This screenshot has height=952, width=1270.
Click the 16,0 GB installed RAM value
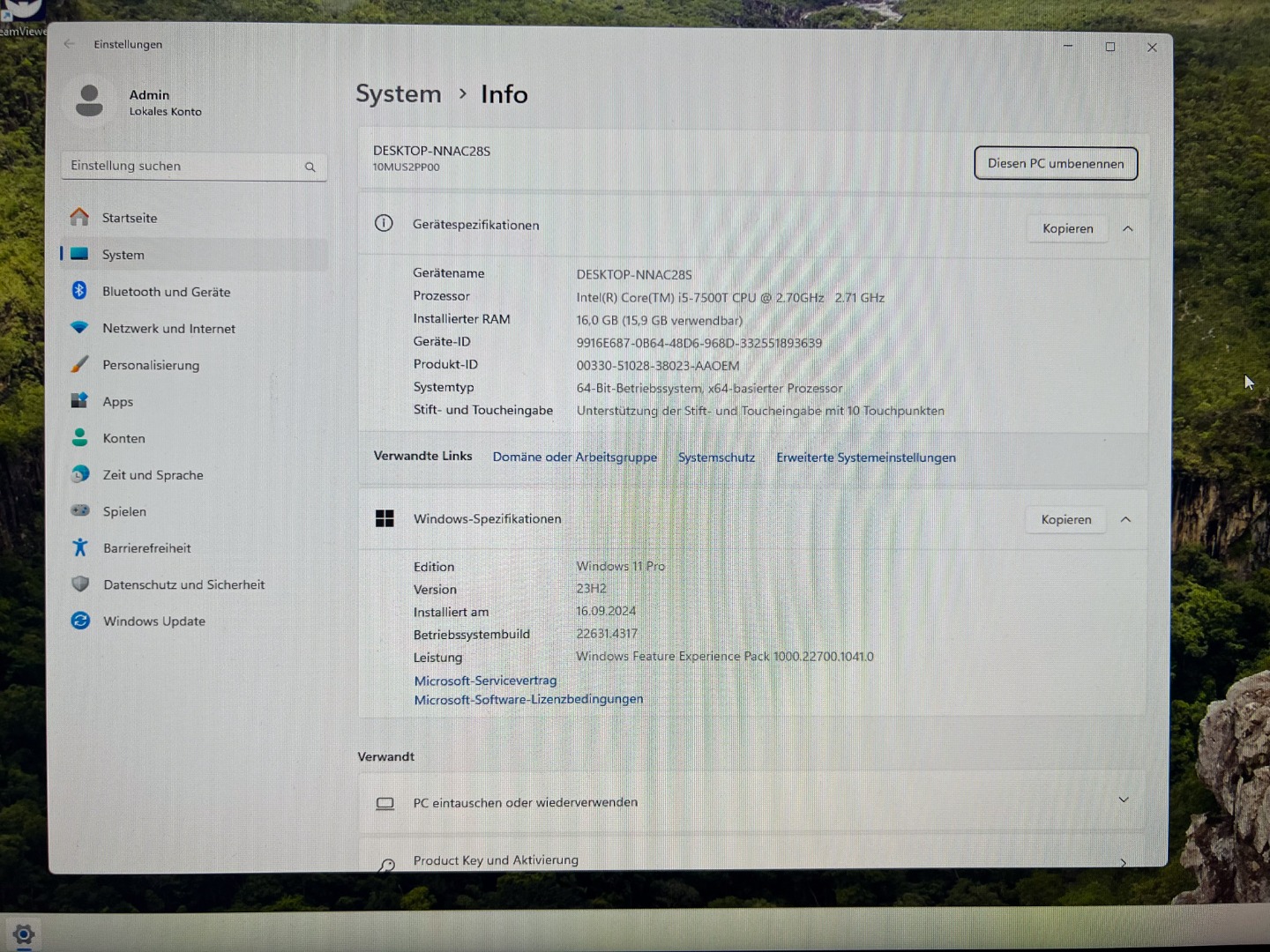tap(660, 320)
